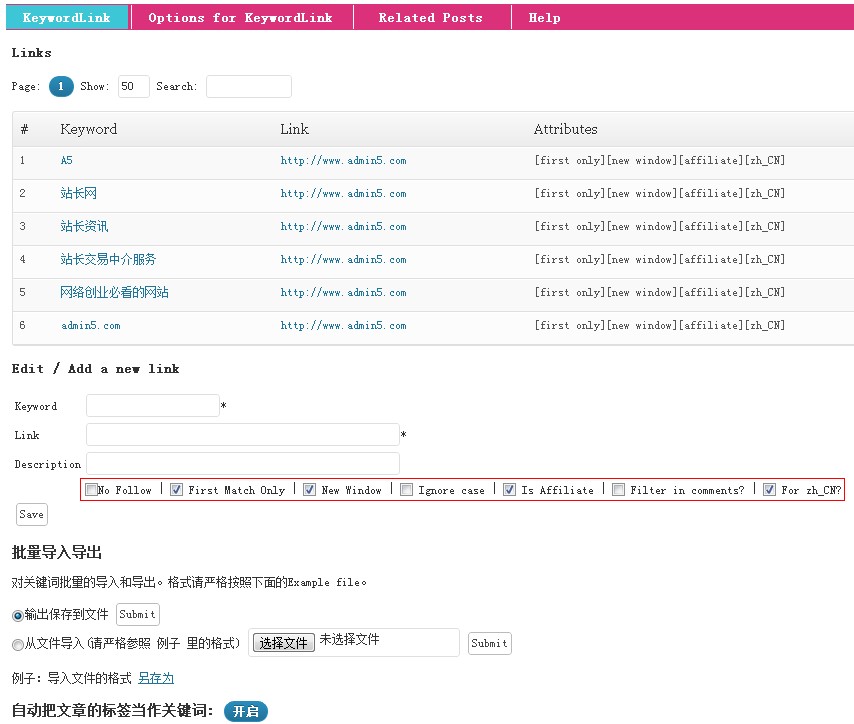Toggle Filter in comments checkbox
Image resolution: width=854 pixels, height=724 pixels.
click(x=618, y=490)
